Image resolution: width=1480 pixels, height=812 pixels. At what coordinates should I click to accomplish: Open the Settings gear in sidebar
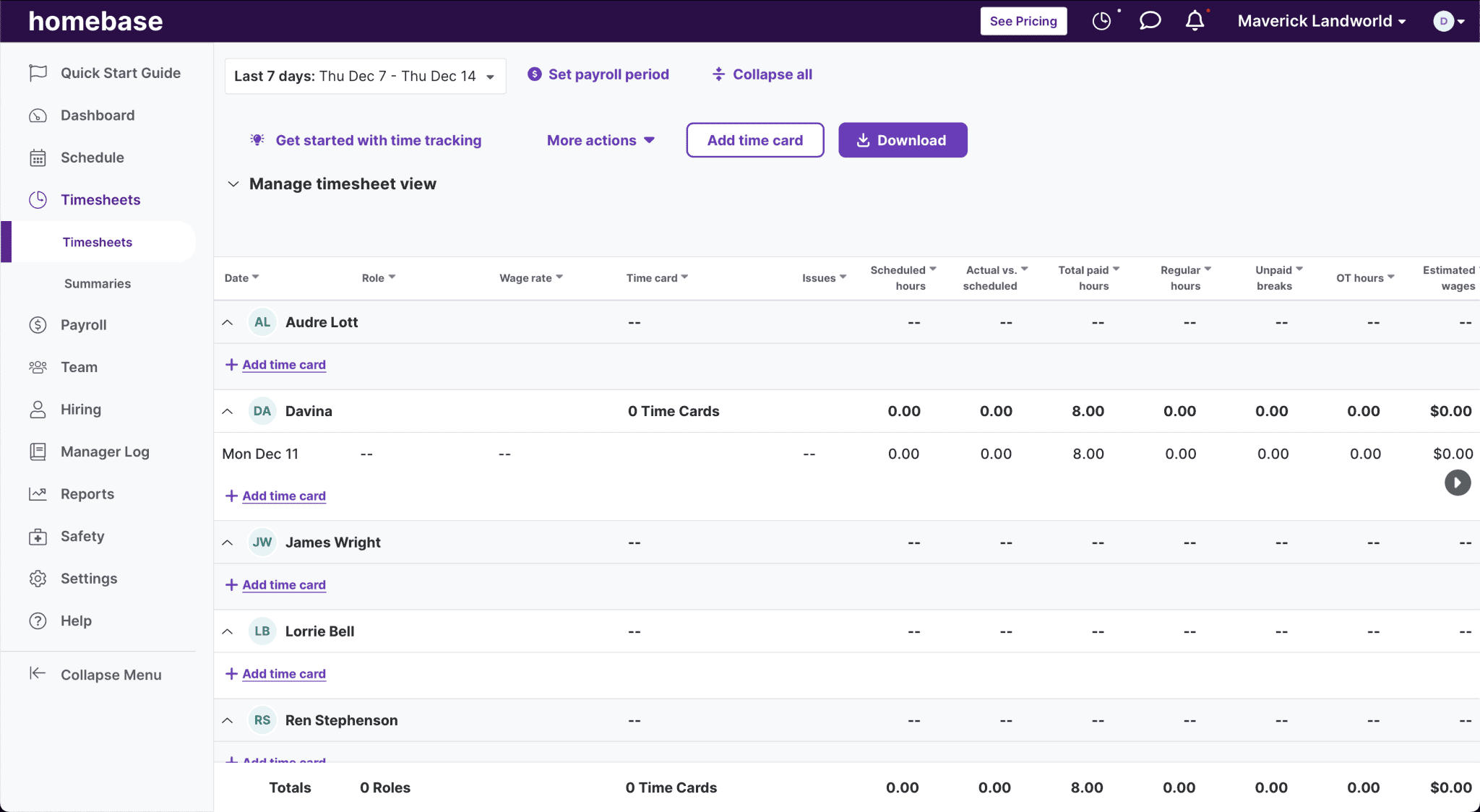[38, 578]
